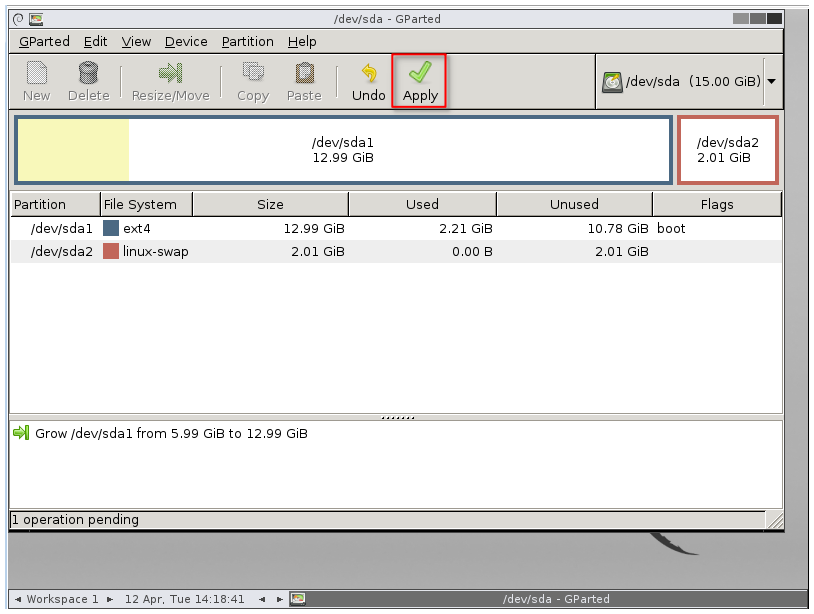
Task: Open the Edit menu
Action: point(96,42)
